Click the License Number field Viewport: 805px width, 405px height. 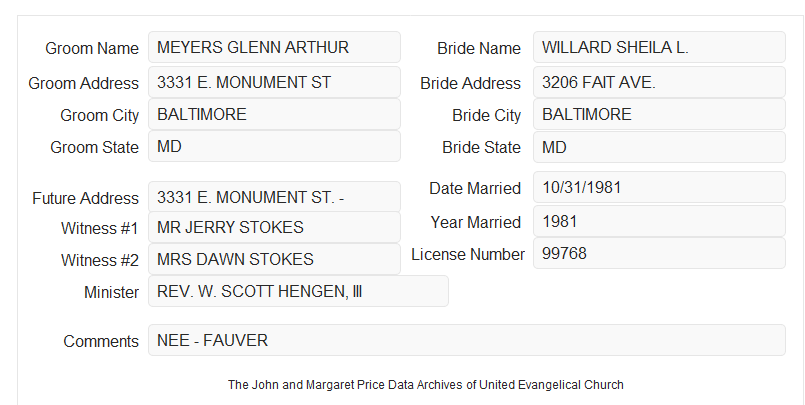coord(659,253)
